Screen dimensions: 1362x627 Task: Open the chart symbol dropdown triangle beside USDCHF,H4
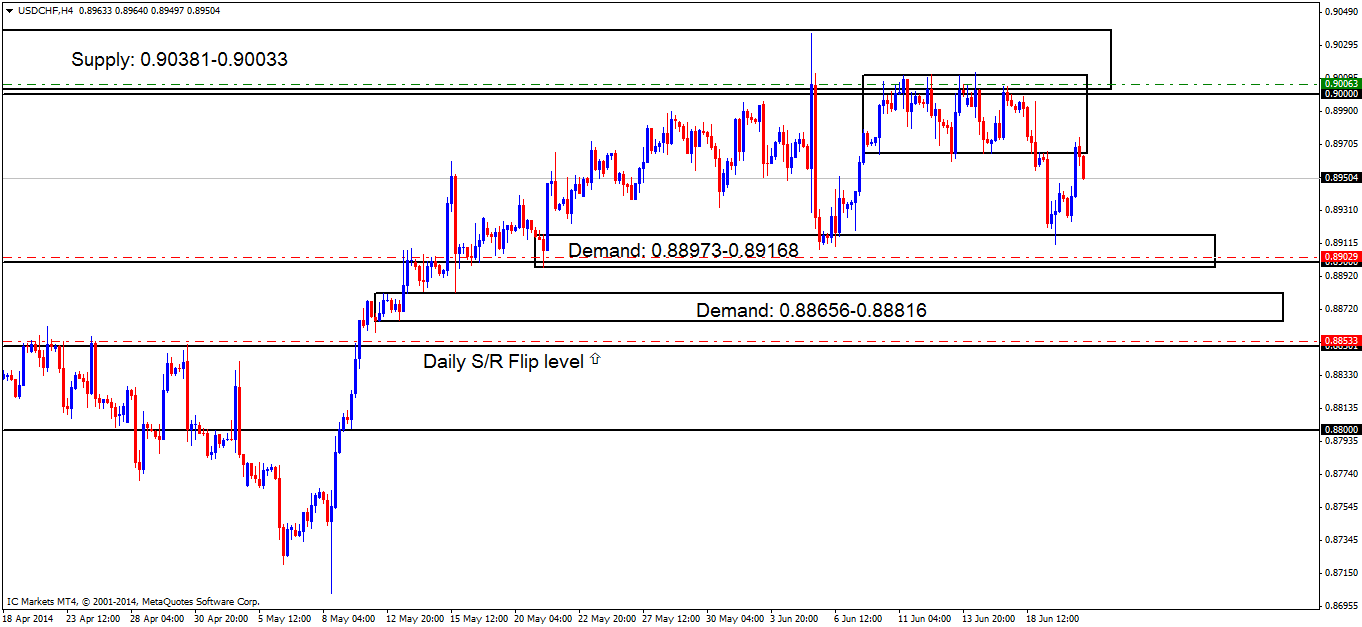pyautogui.click(x=9, y=9)
